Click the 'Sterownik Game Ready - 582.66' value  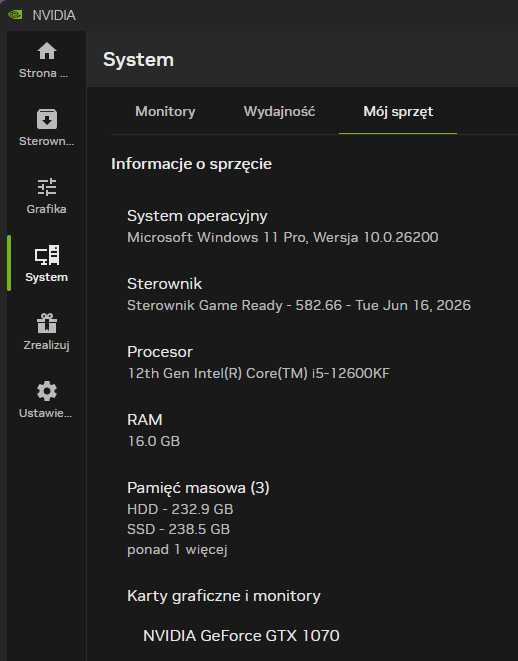coord(234,305)
